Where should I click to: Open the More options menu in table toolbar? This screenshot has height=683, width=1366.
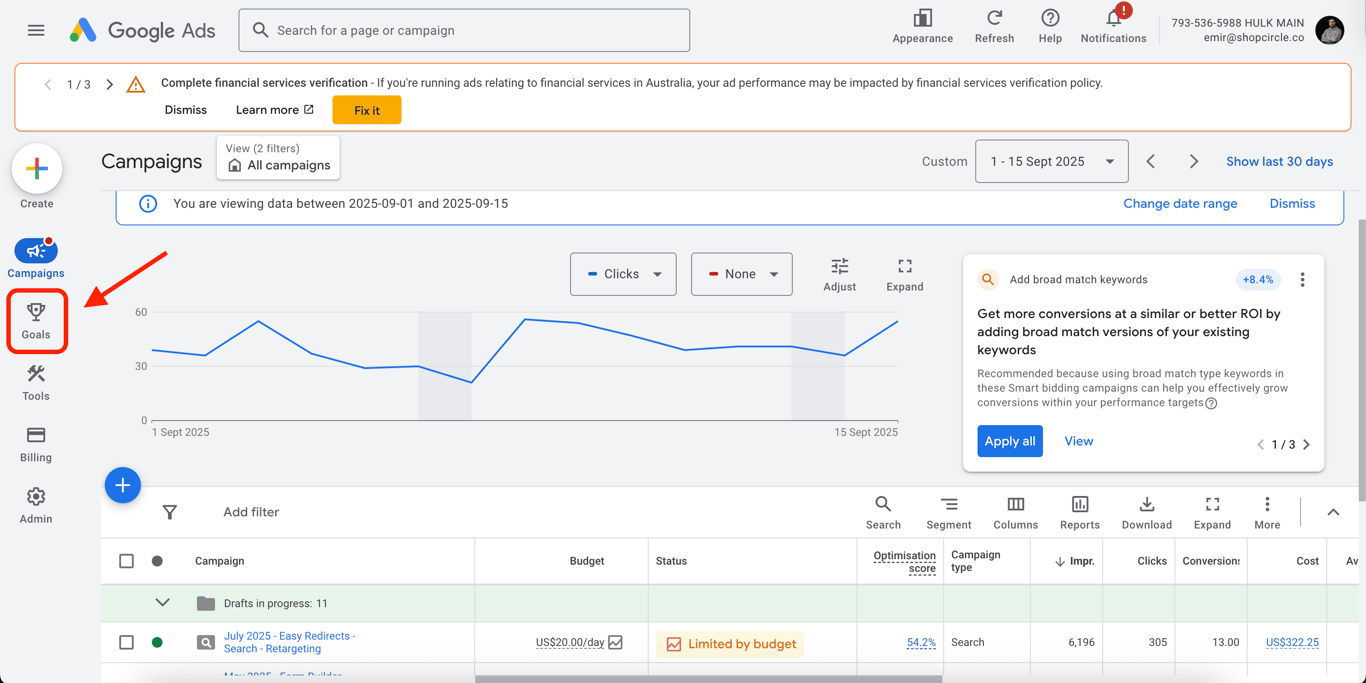coord(1267,512)
